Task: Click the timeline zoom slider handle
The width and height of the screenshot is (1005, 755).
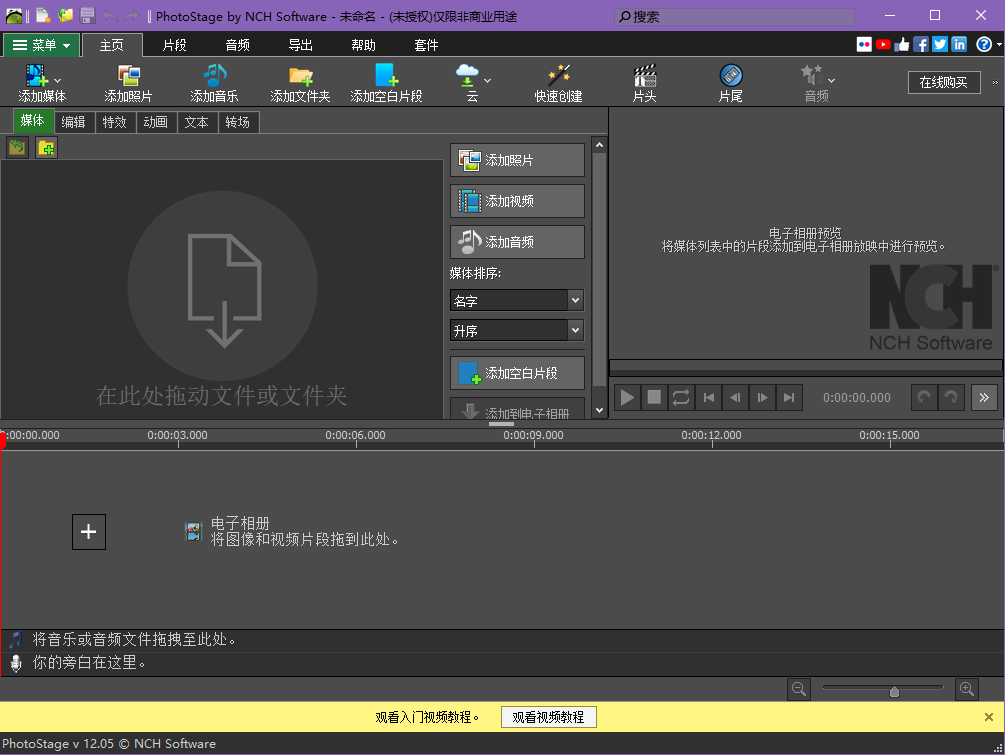Action: click(894, 691)
